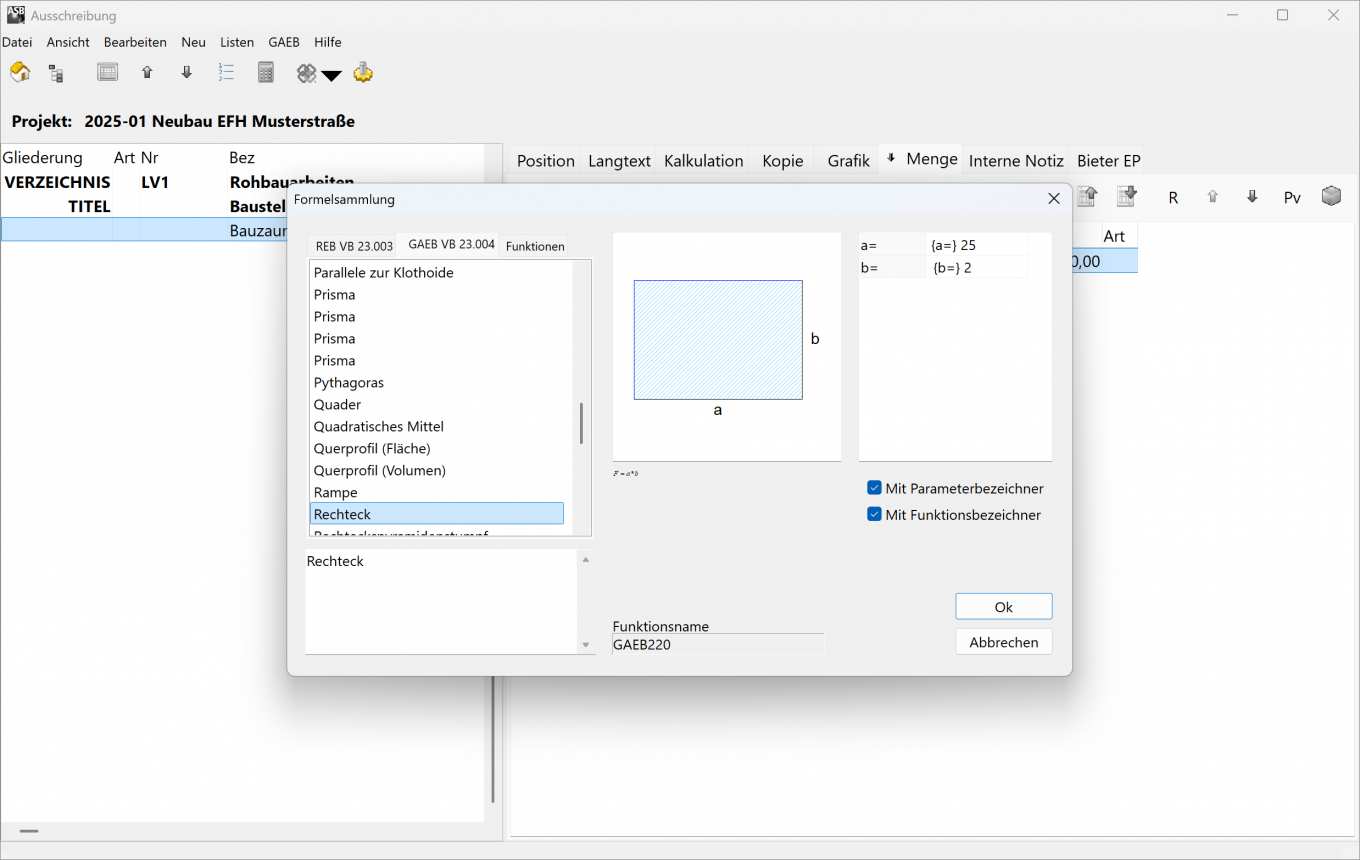This screenshot has width=1360, height=860.
Task: Click the table grid icon in main toolbar
Action: pos(107,72)
